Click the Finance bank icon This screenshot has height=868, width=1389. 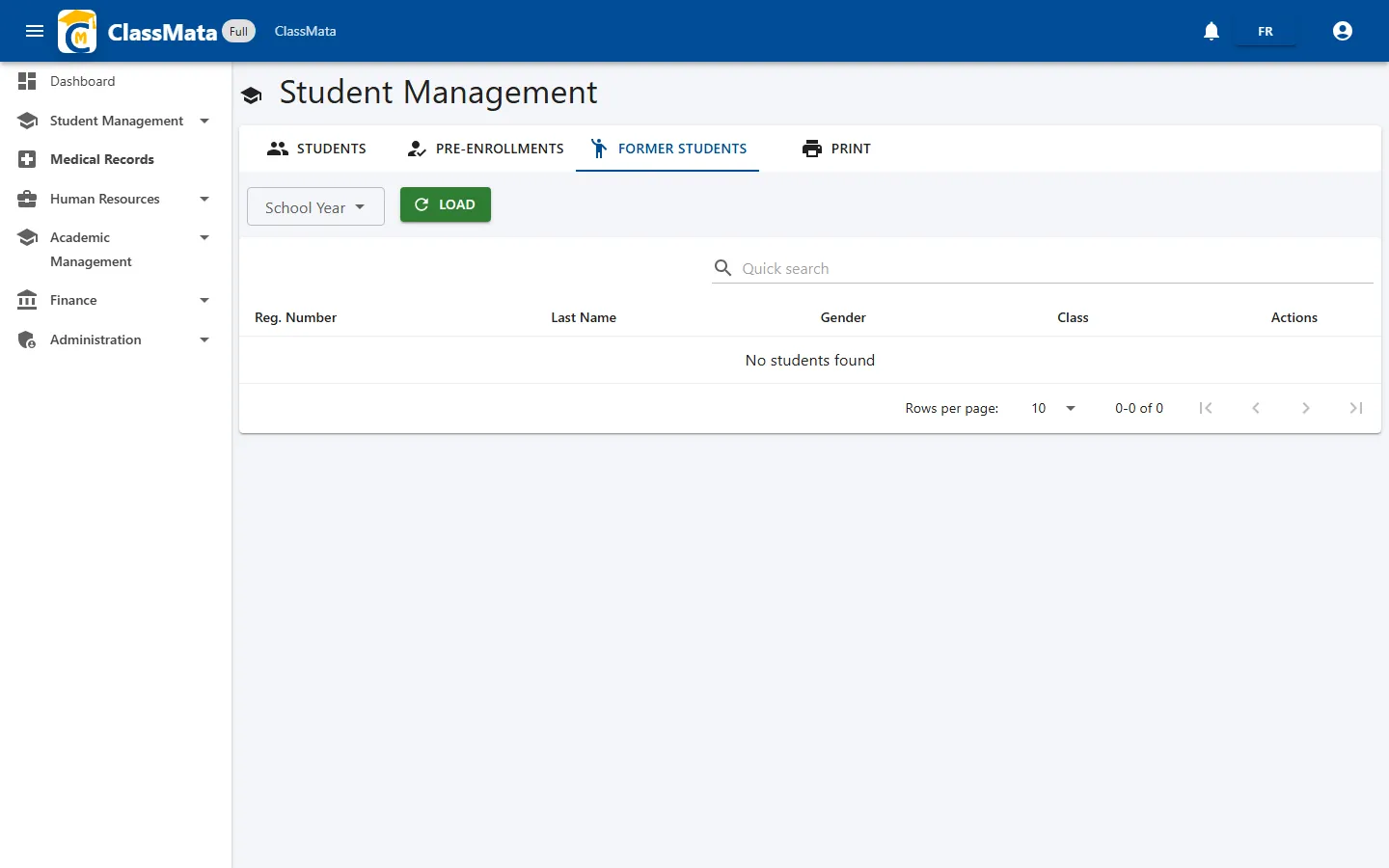point(27,300)
